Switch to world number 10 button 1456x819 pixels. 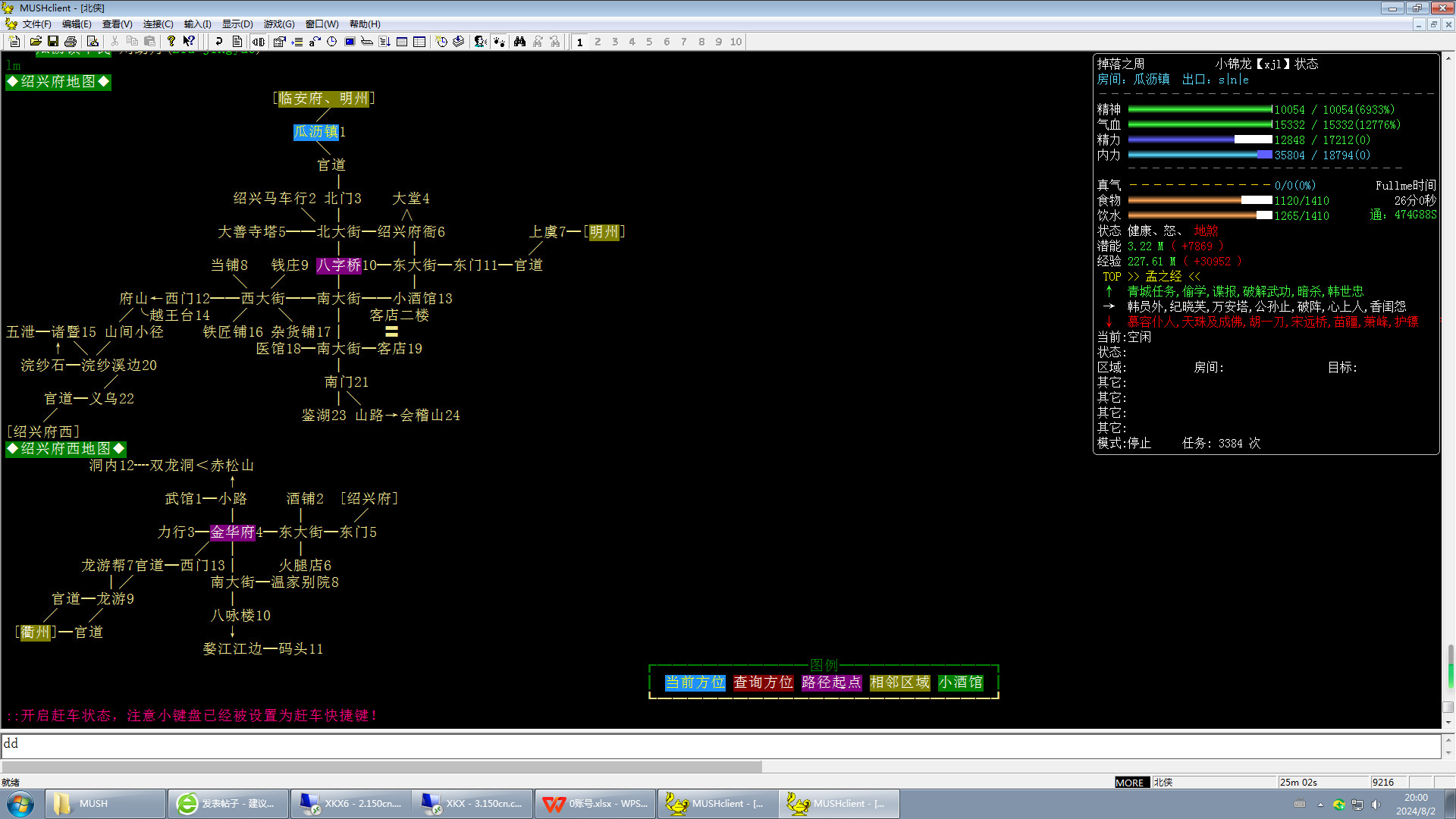(x=736, y=42)
